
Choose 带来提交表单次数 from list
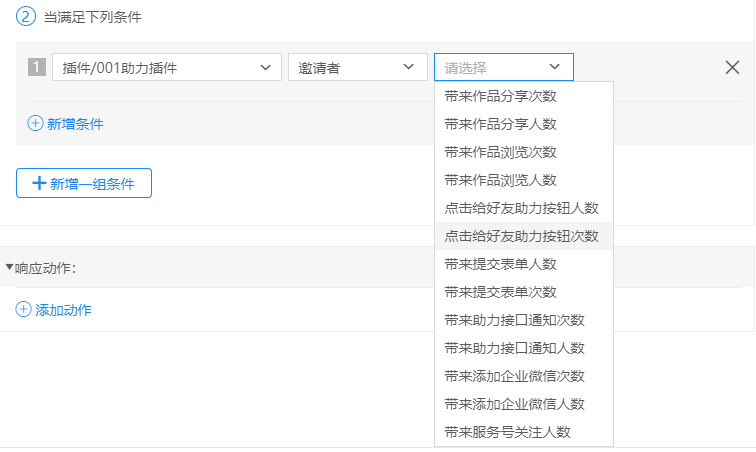(x=524, y=292)
